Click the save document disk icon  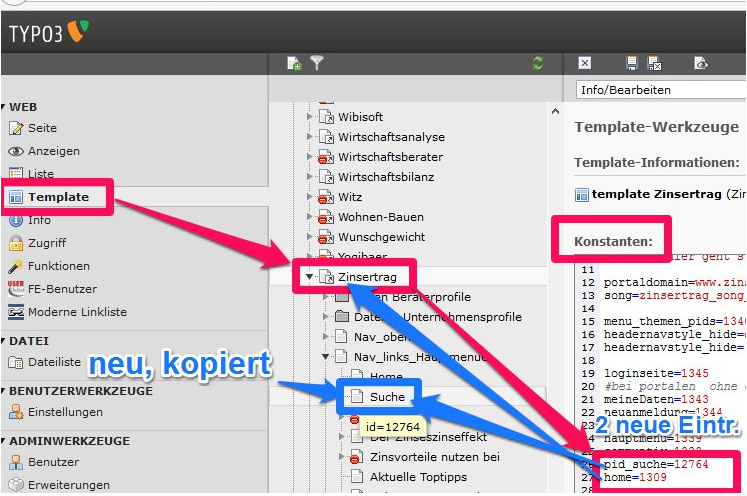click(632, 63)
